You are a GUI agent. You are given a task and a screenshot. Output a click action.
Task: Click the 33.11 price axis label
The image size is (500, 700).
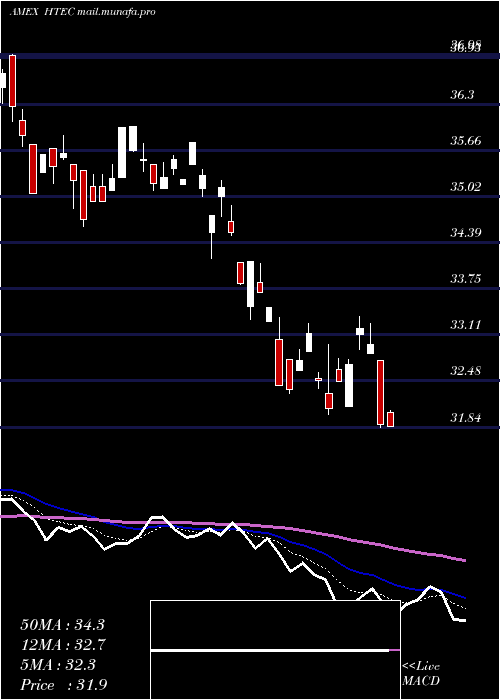pyautogui.click(x=466, y=325)
